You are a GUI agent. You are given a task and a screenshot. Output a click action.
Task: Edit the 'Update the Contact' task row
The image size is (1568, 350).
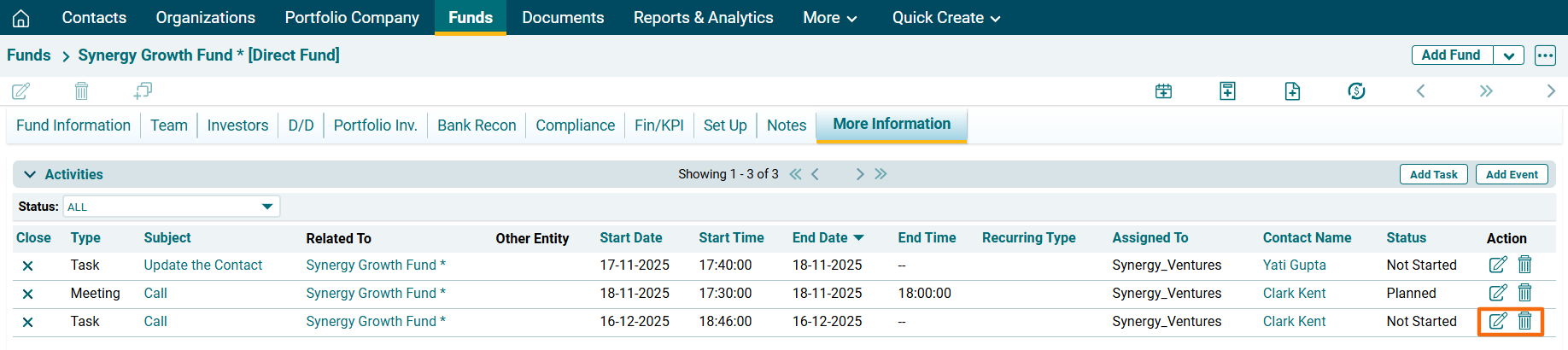click(x=1497, y=265)
